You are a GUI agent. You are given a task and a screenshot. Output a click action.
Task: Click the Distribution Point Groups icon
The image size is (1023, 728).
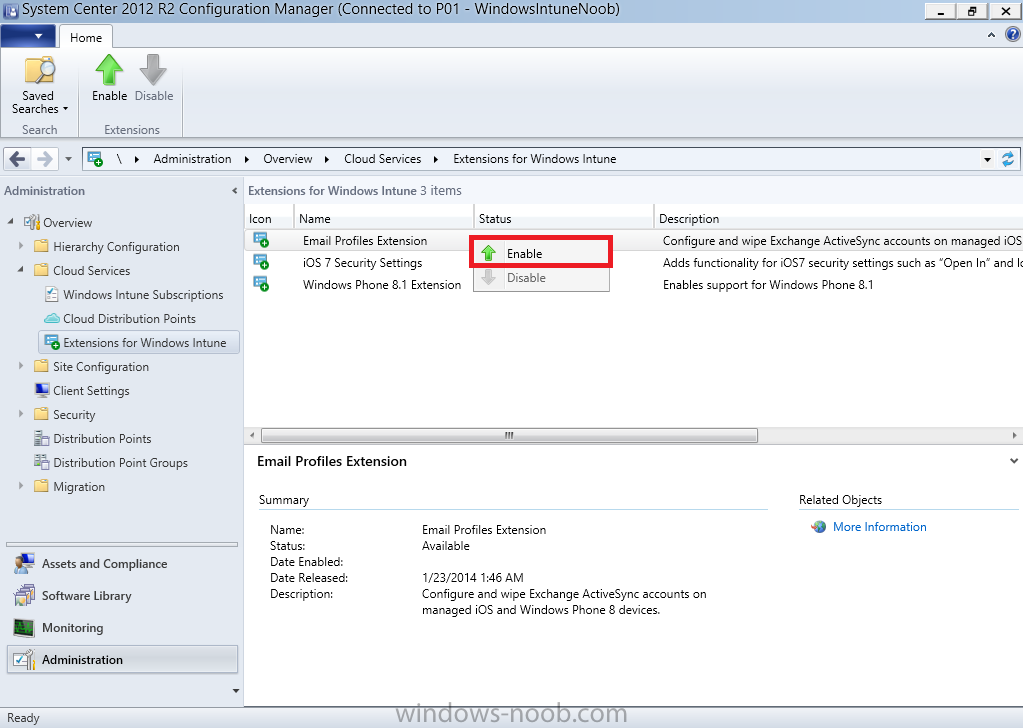pos(42,462)
